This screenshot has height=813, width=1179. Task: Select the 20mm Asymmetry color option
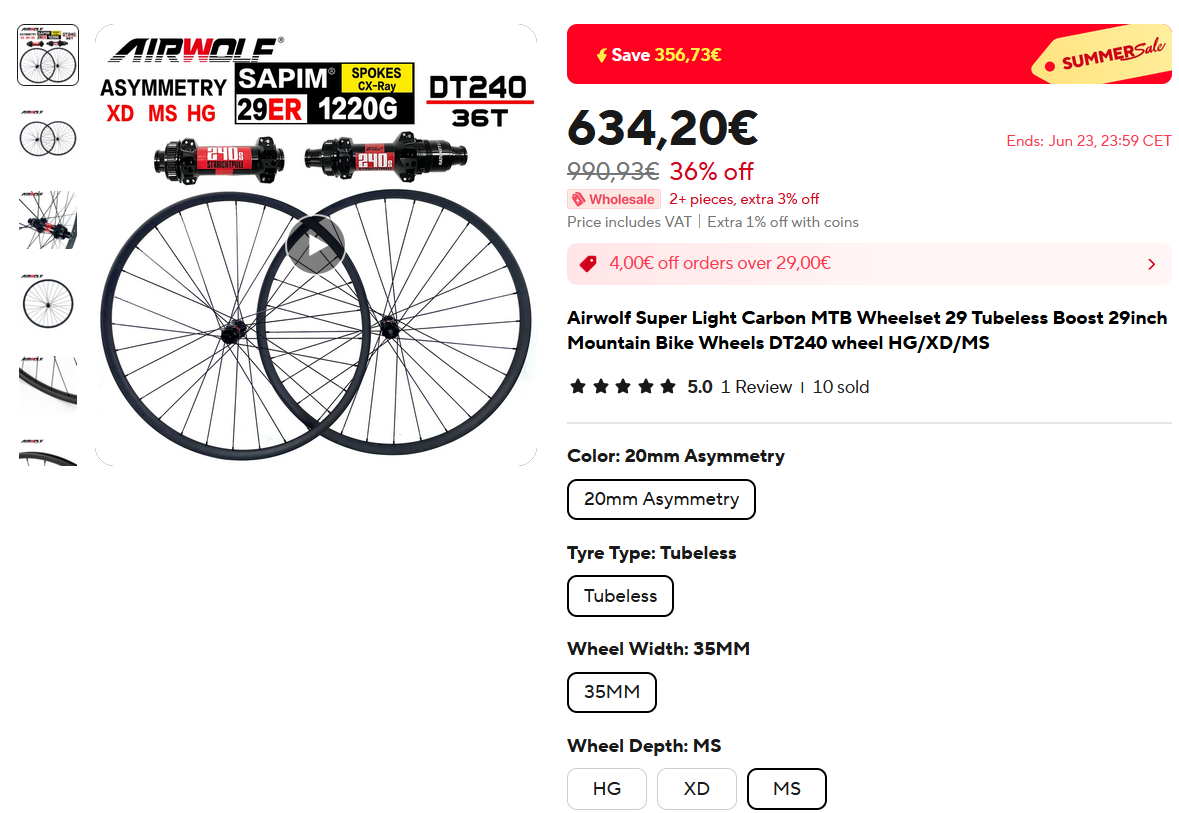[x=661, y=499]
